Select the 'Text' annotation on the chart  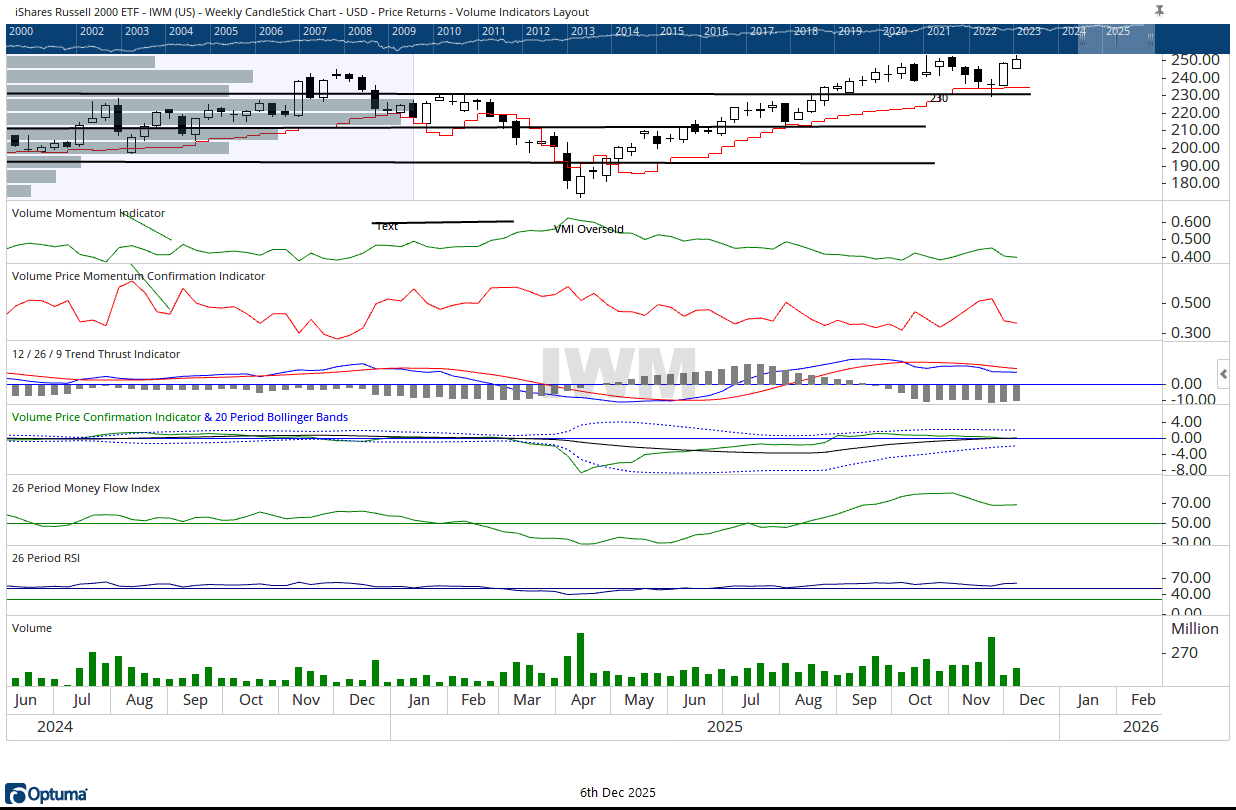[x=387, y=226]
